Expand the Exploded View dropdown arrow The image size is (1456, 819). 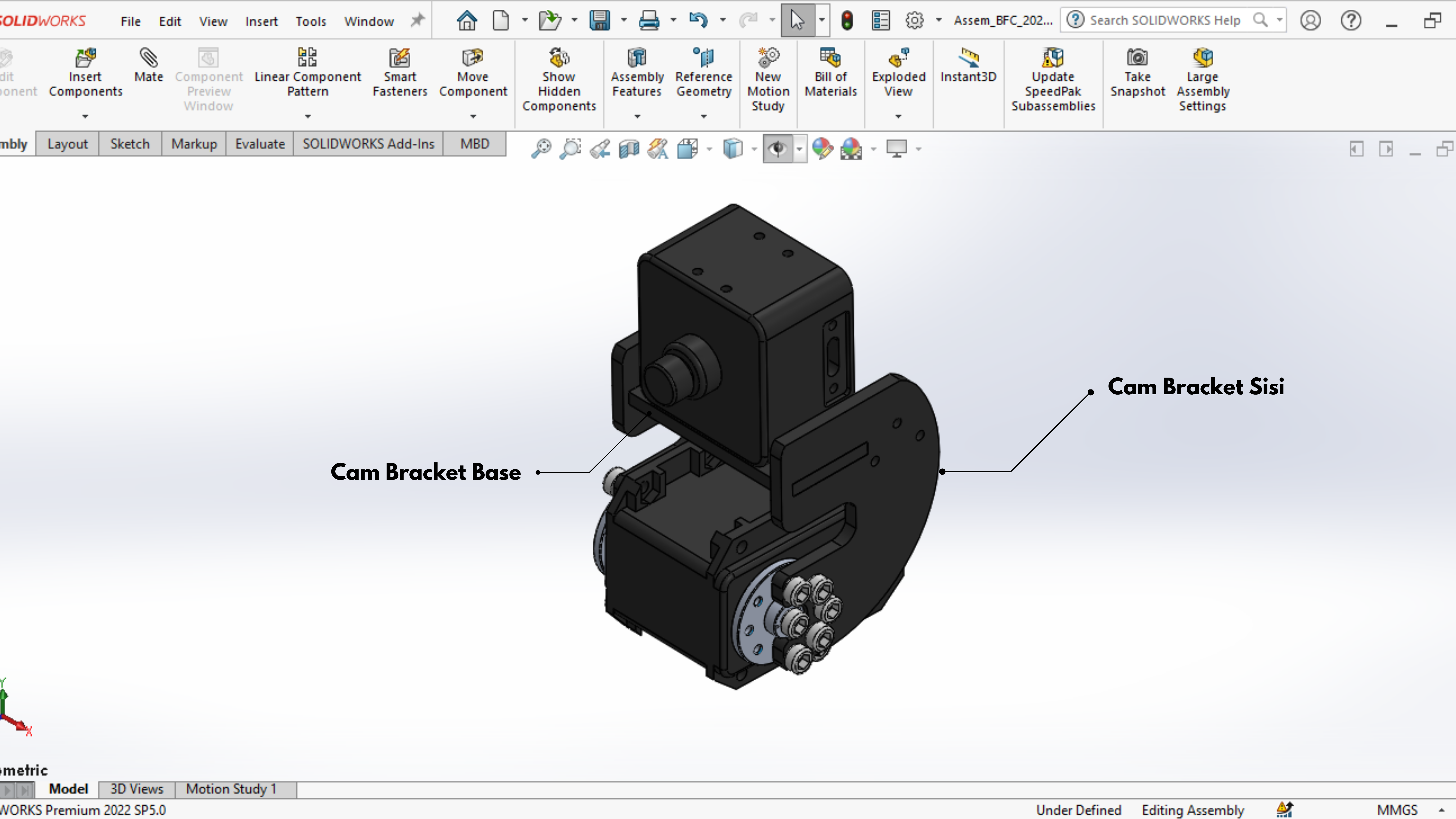(x=899, y=116)
